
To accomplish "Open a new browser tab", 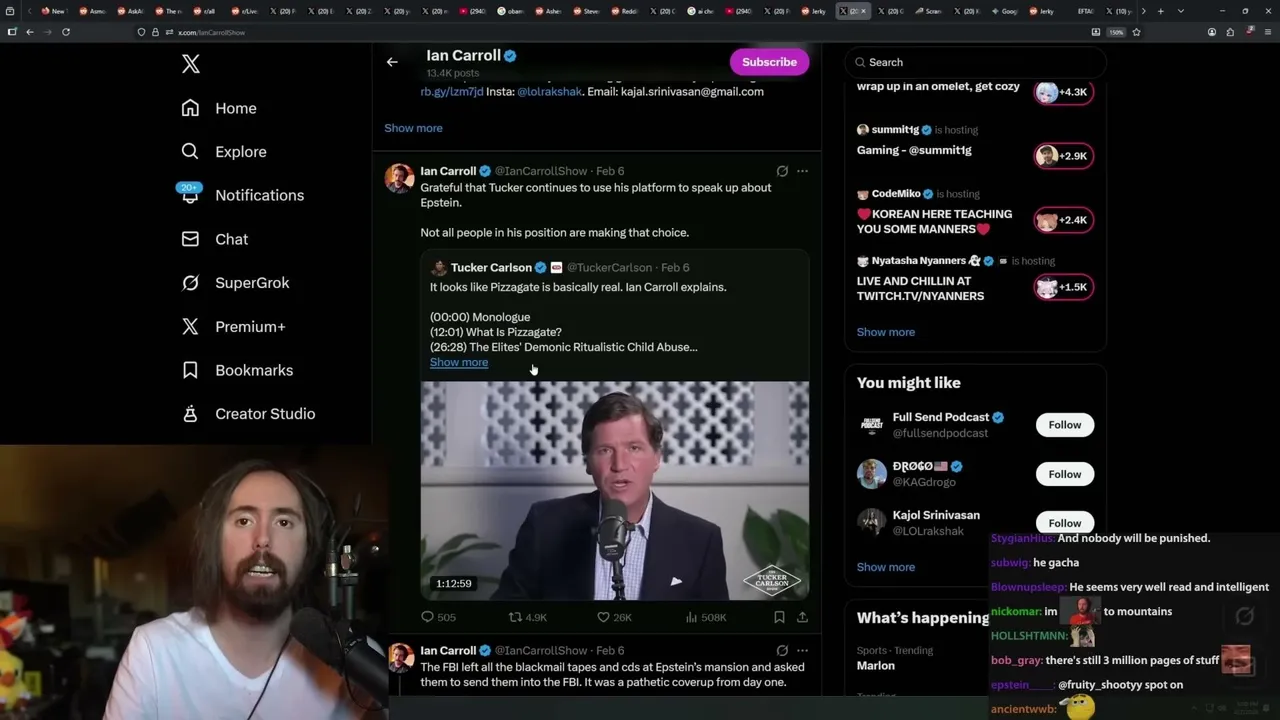I will pyautogui.click(x=1160, y=11).
